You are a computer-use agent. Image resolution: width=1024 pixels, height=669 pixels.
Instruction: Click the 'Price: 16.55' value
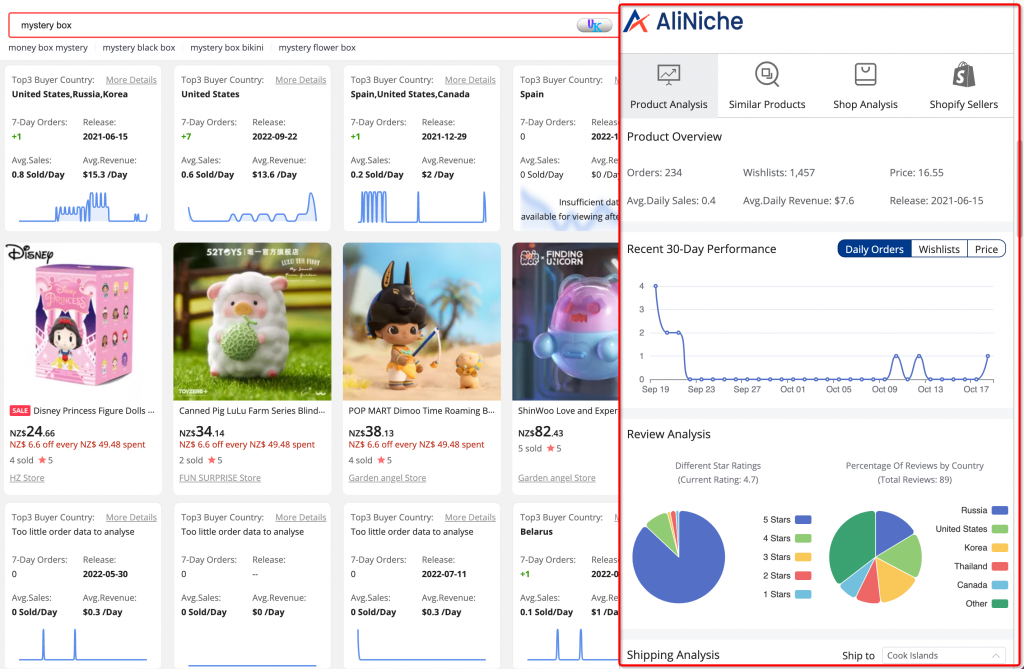click(x=916, y=173)
